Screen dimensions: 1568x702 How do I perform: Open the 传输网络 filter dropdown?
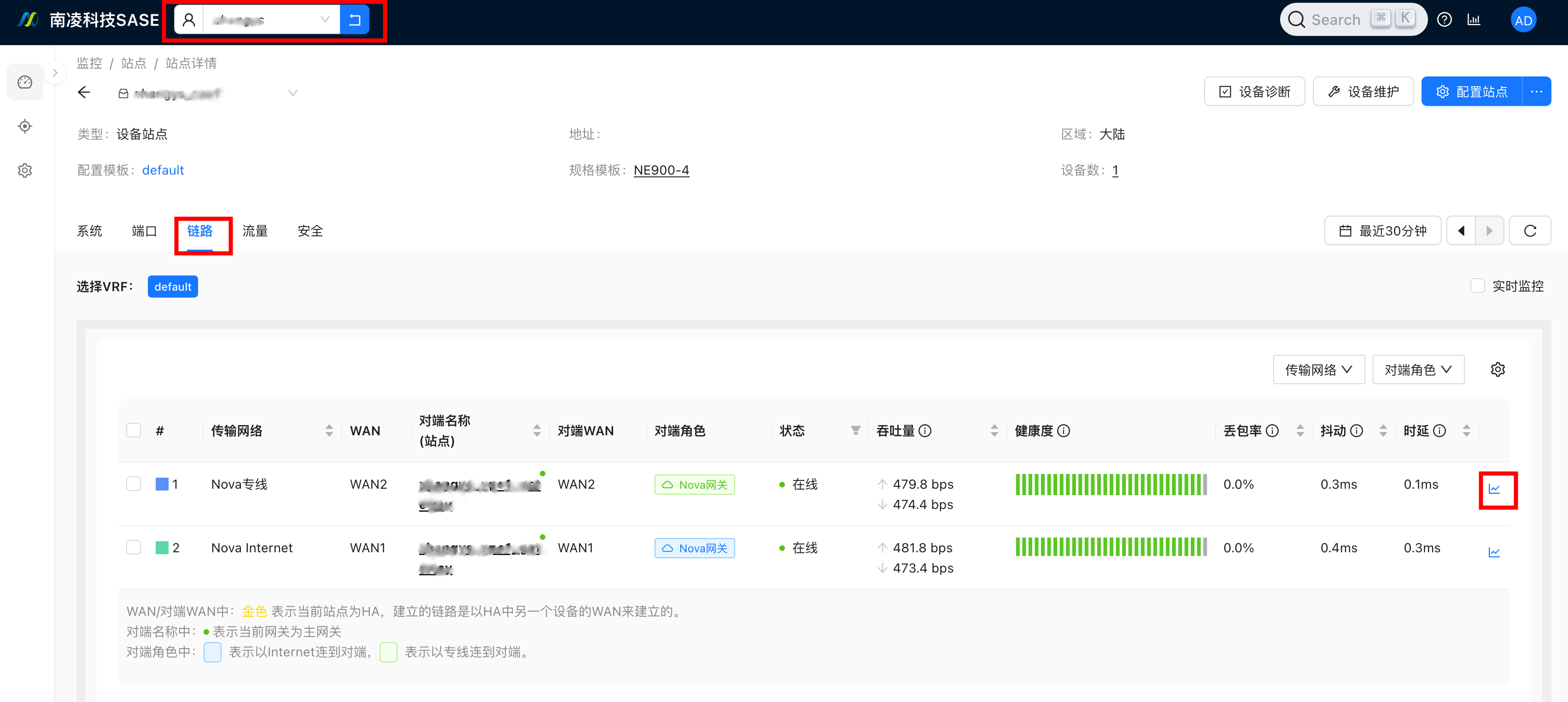click(1318, 369)
